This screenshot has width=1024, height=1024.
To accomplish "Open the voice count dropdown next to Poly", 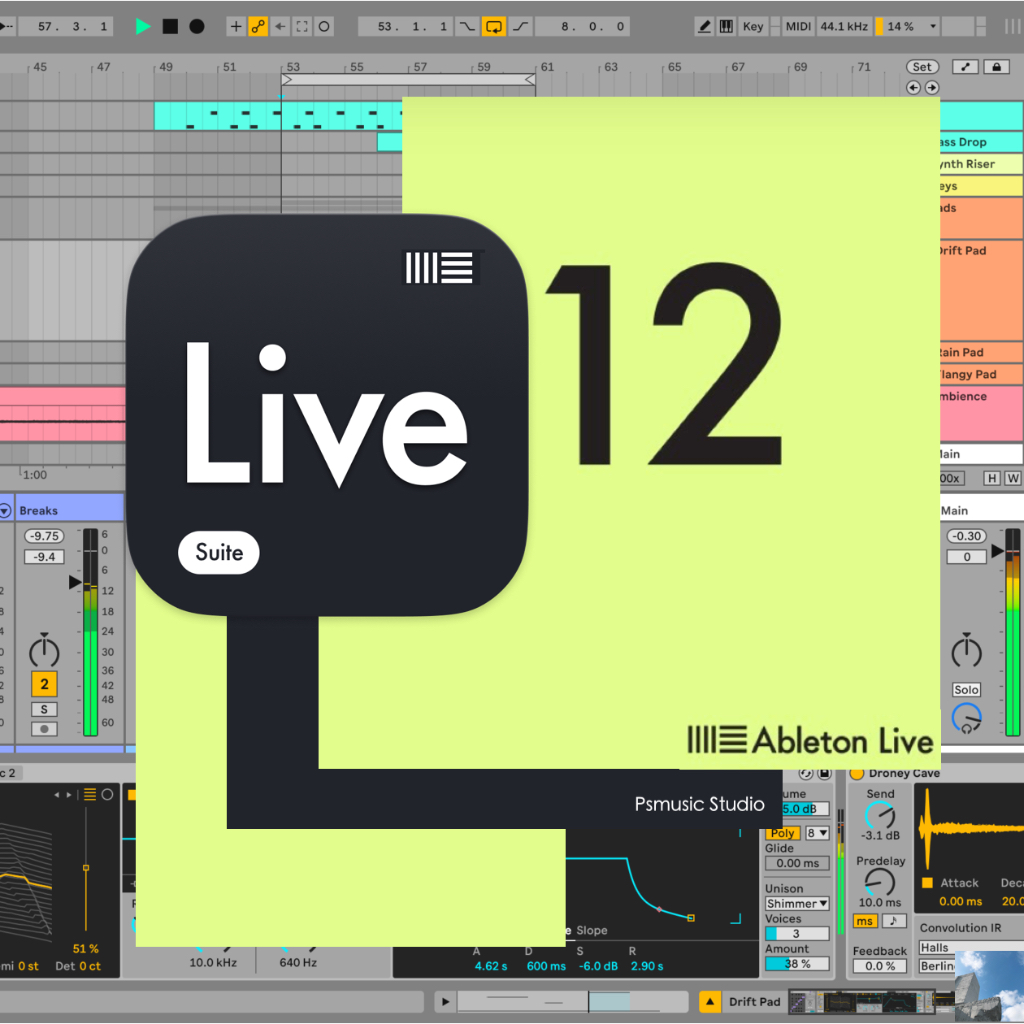I will coord(818,833).
